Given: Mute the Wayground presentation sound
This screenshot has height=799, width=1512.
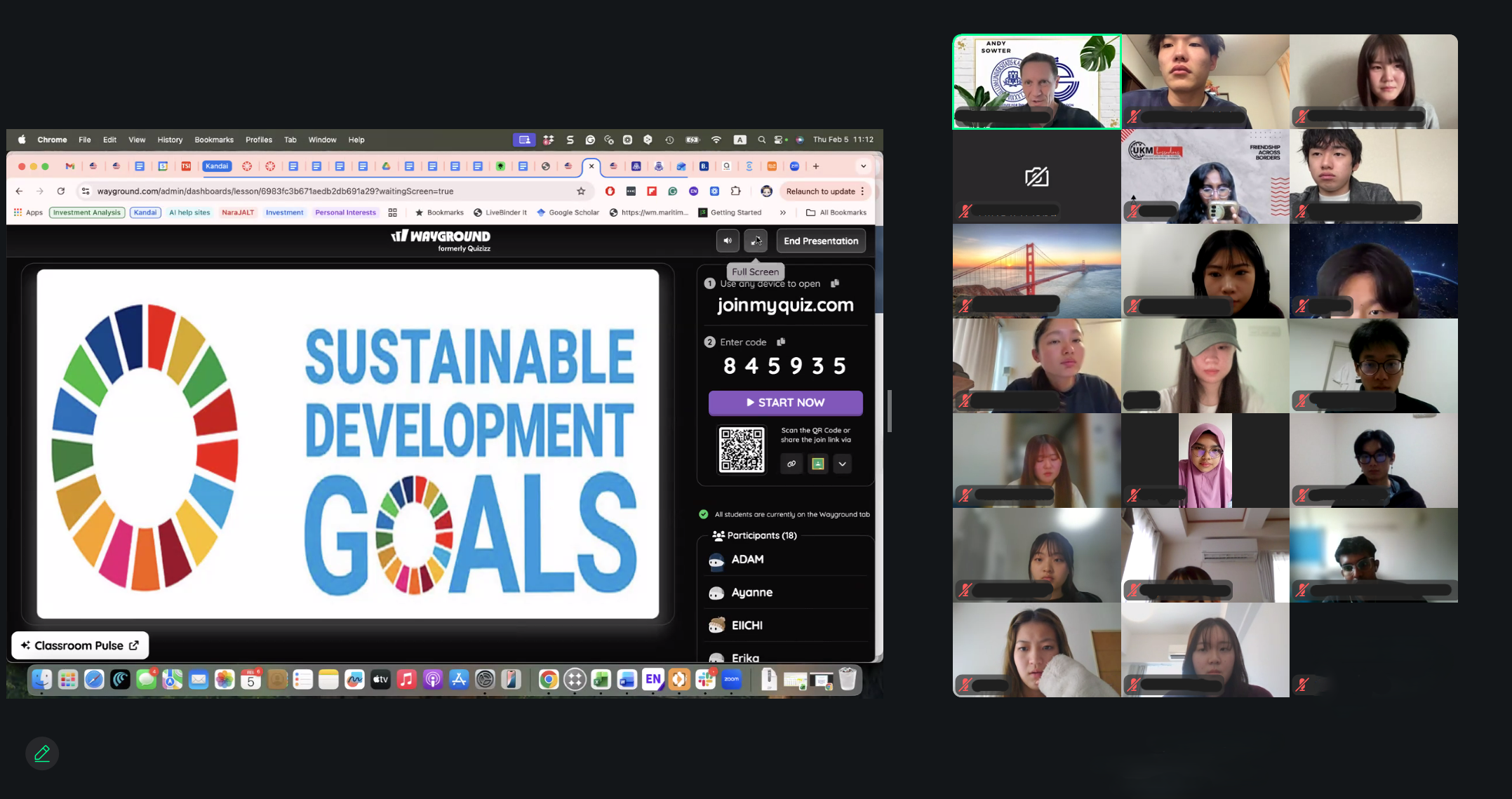Looking at the screenshot, I should (728, 241).
